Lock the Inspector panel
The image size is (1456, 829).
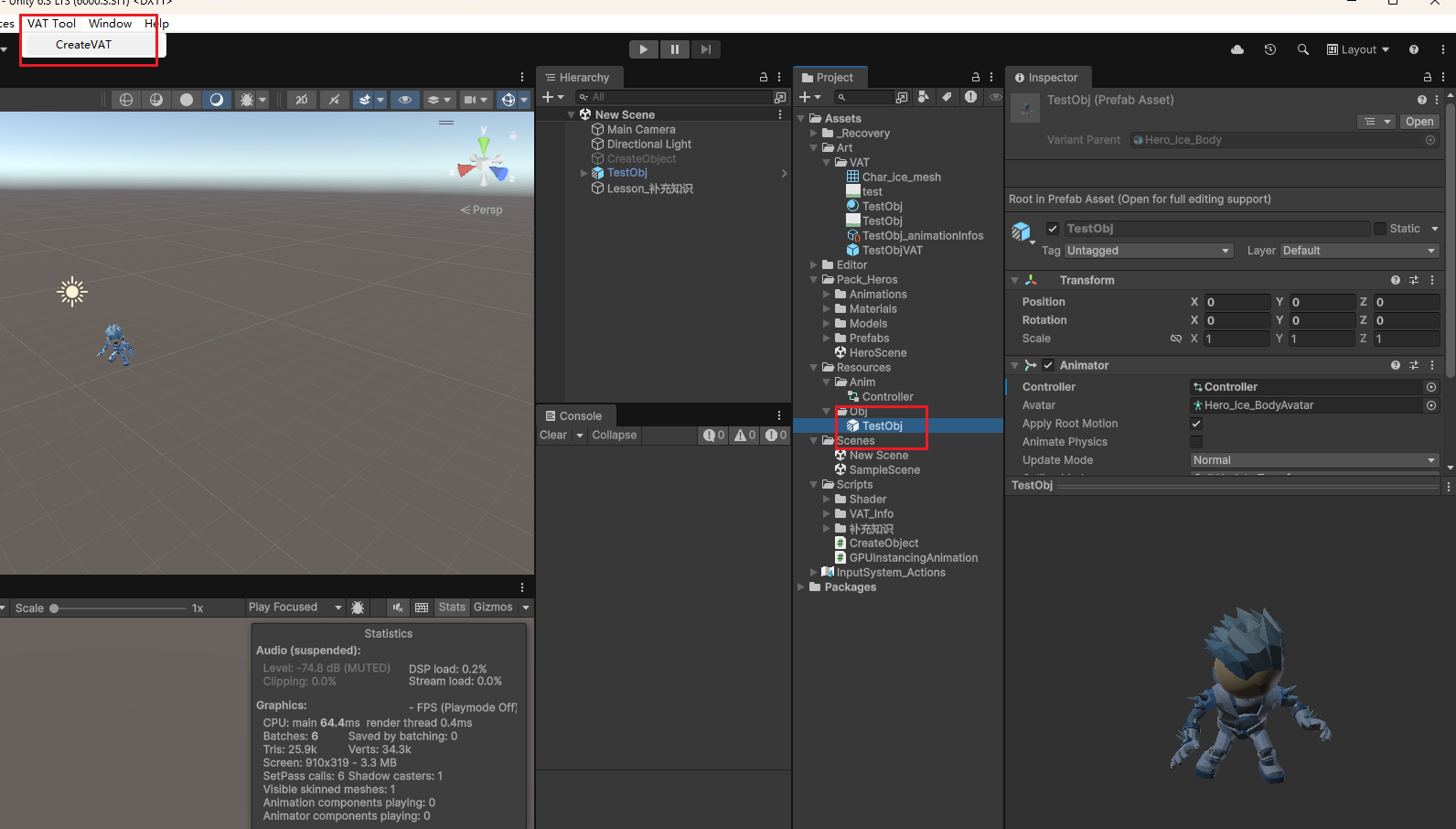(x=1427, y=78)
